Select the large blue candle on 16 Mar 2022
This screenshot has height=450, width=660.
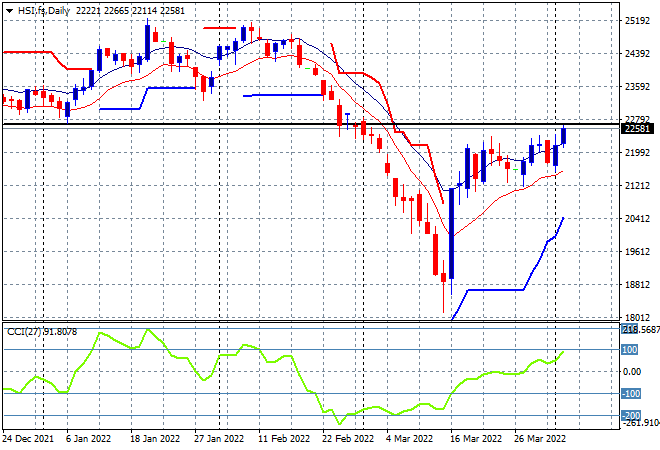452,234
